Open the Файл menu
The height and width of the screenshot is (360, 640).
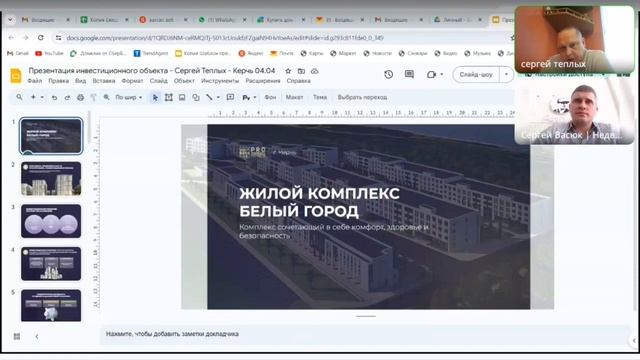[35, 81]
